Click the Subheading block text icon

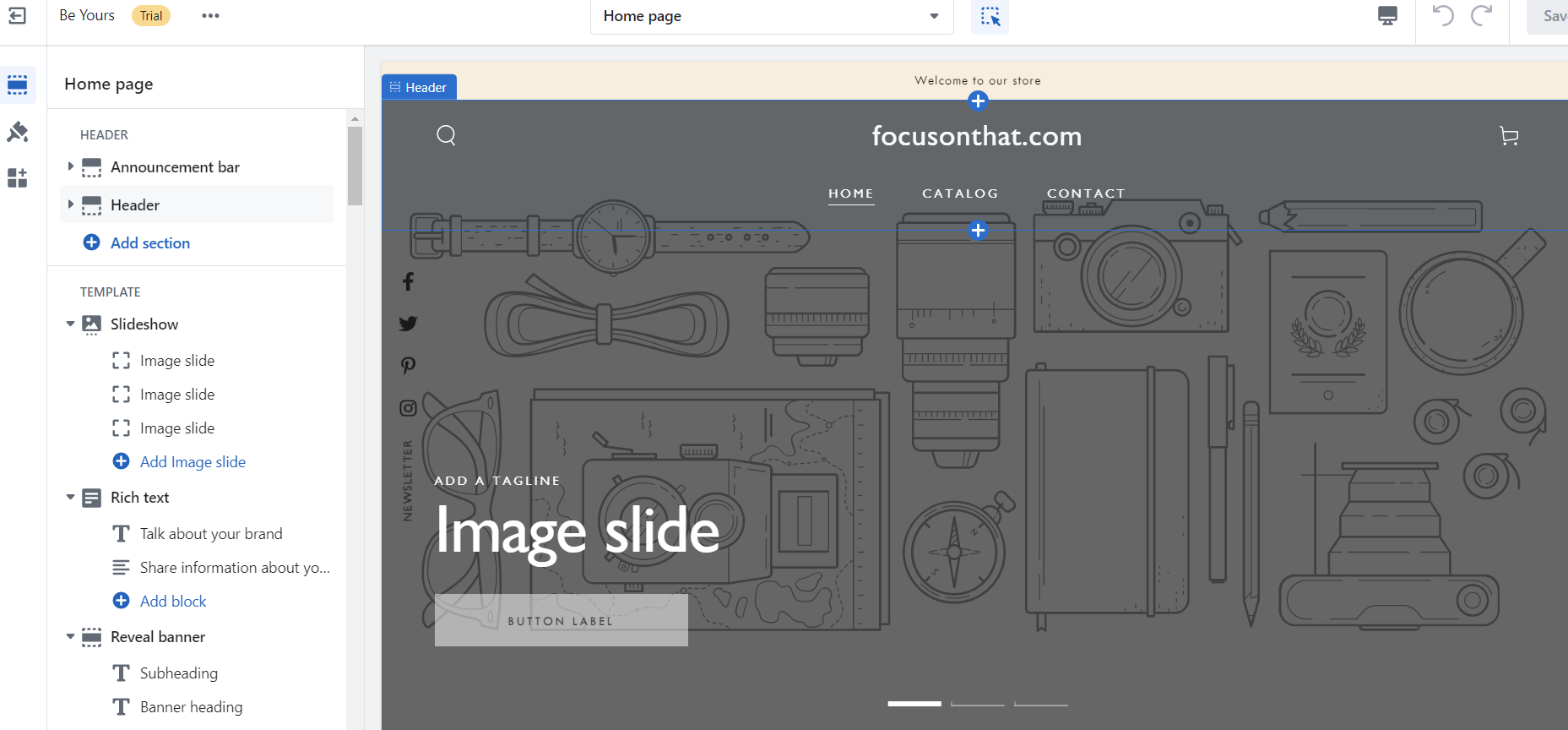coord(121,673)
